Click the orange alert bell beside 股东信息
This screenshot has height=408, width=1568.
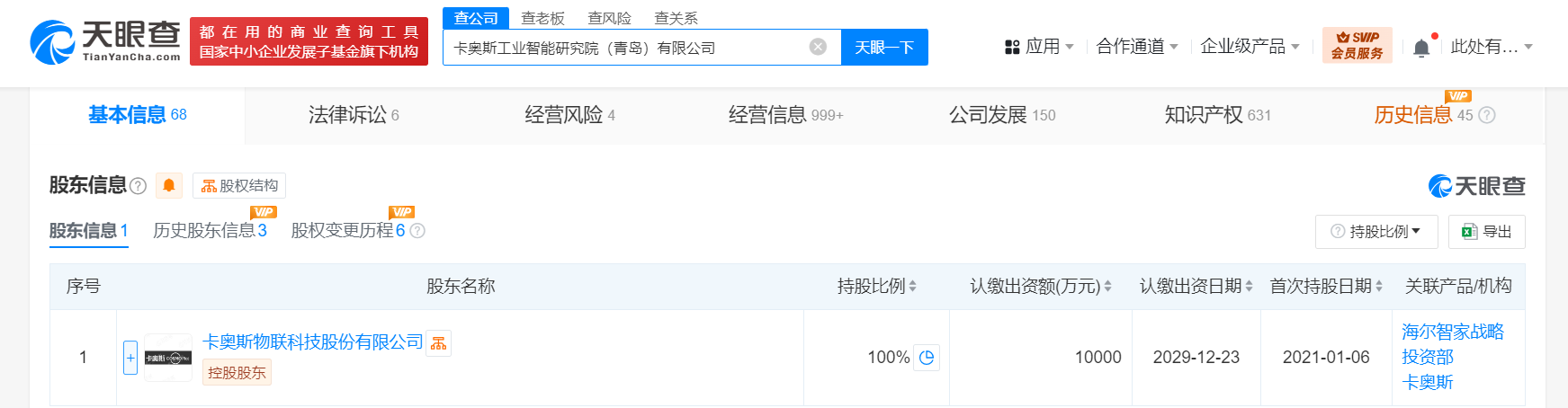coord(168,185)
